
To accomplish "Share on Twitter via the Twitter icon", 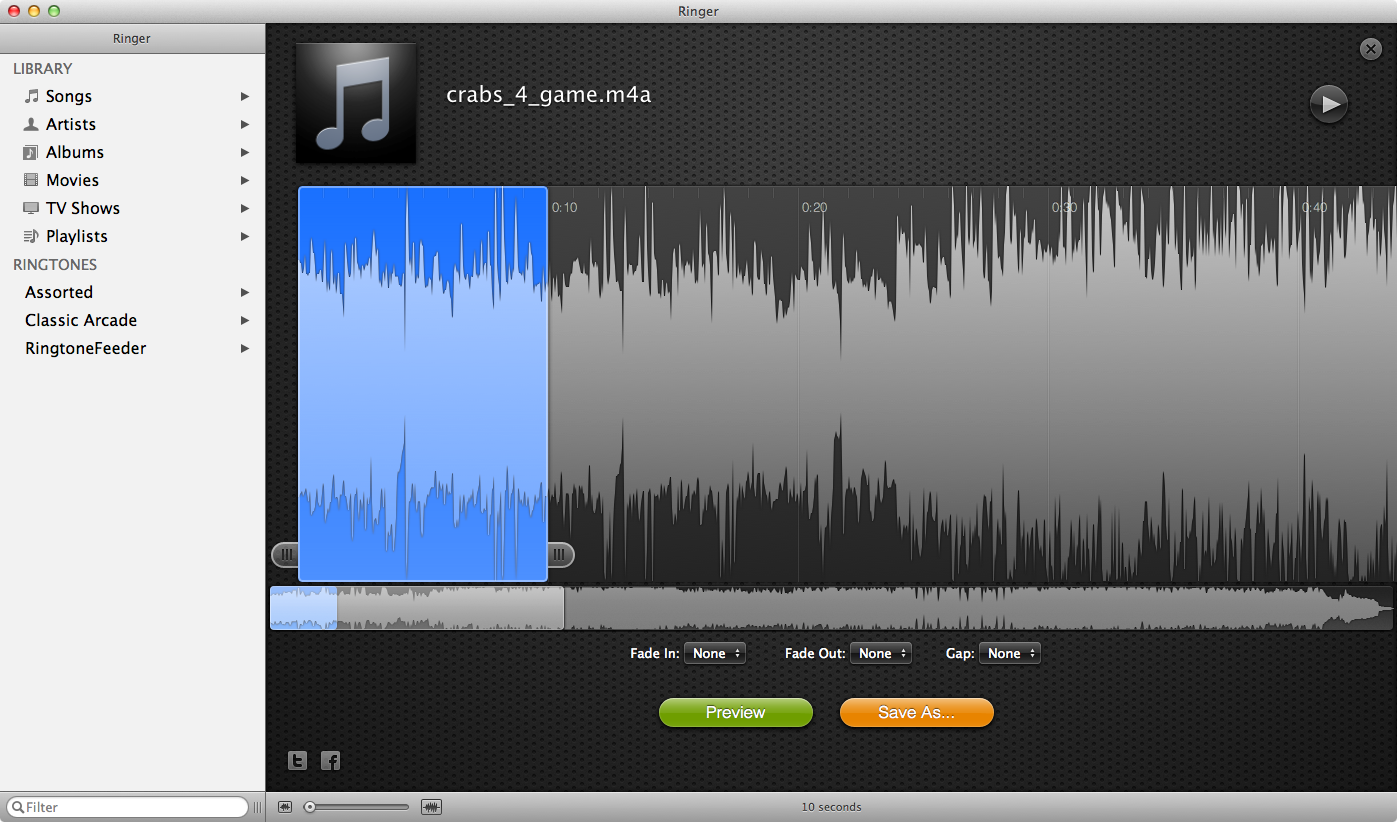I will point(297,761).
